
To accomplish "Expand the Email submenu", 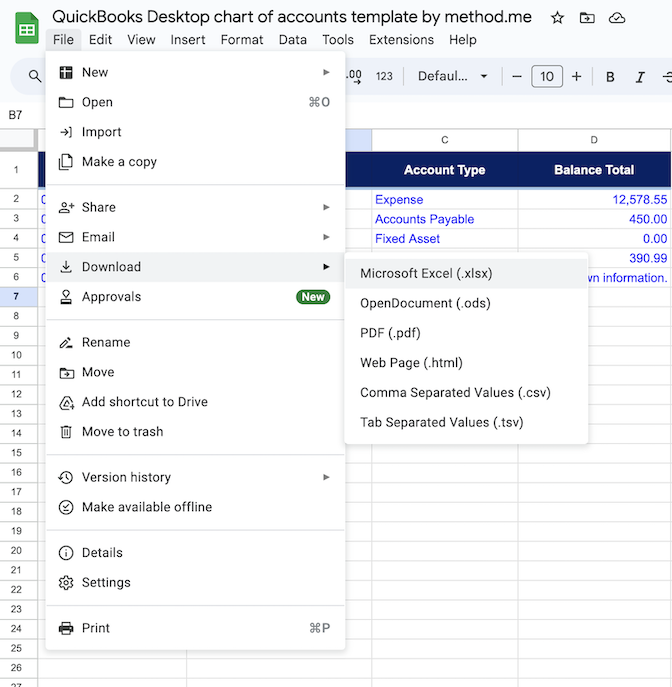I will click(x=195, y=237).
